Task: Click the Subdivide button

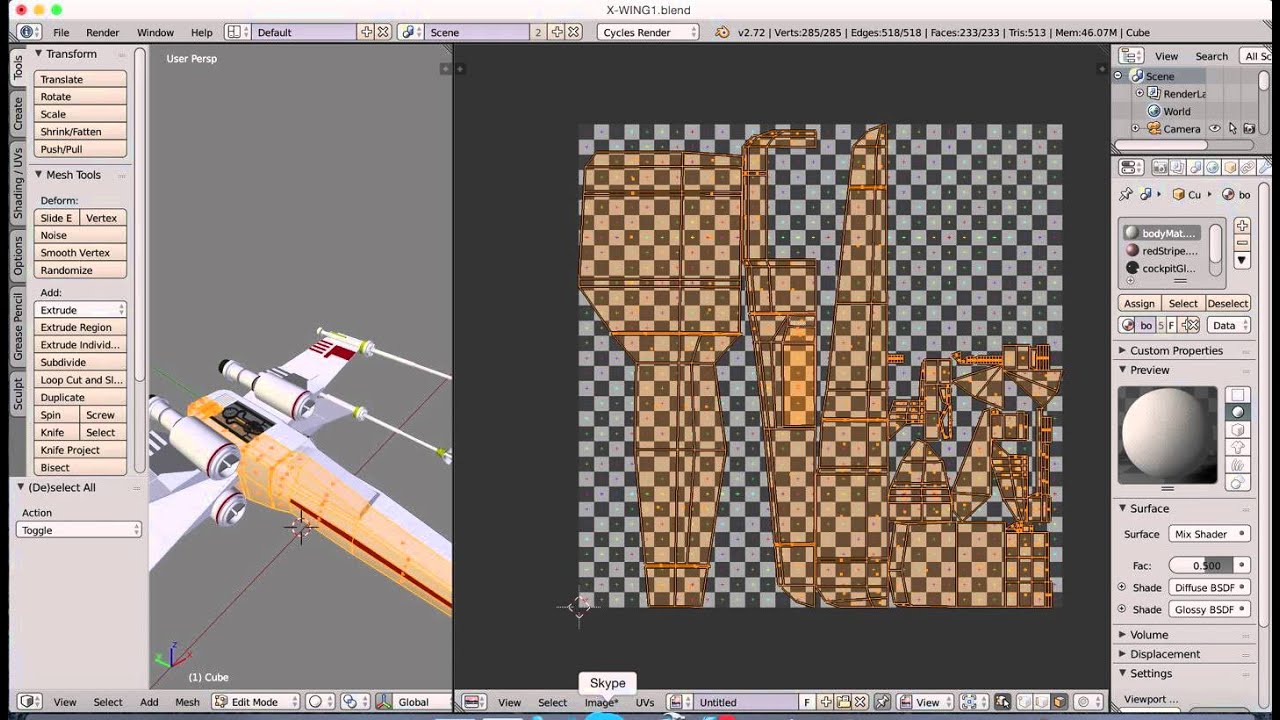Action: click(x=80, y=362)
